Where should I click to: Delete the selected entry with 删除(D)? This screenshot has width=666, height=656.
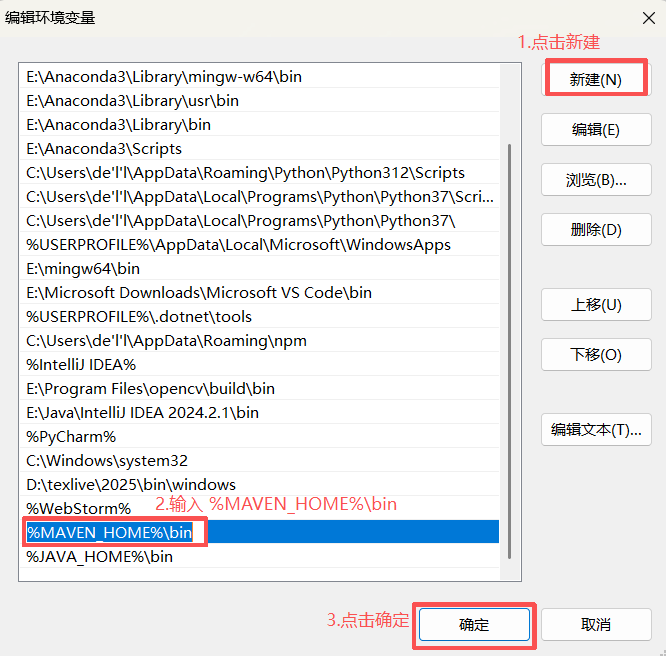[x=596, y=230]
